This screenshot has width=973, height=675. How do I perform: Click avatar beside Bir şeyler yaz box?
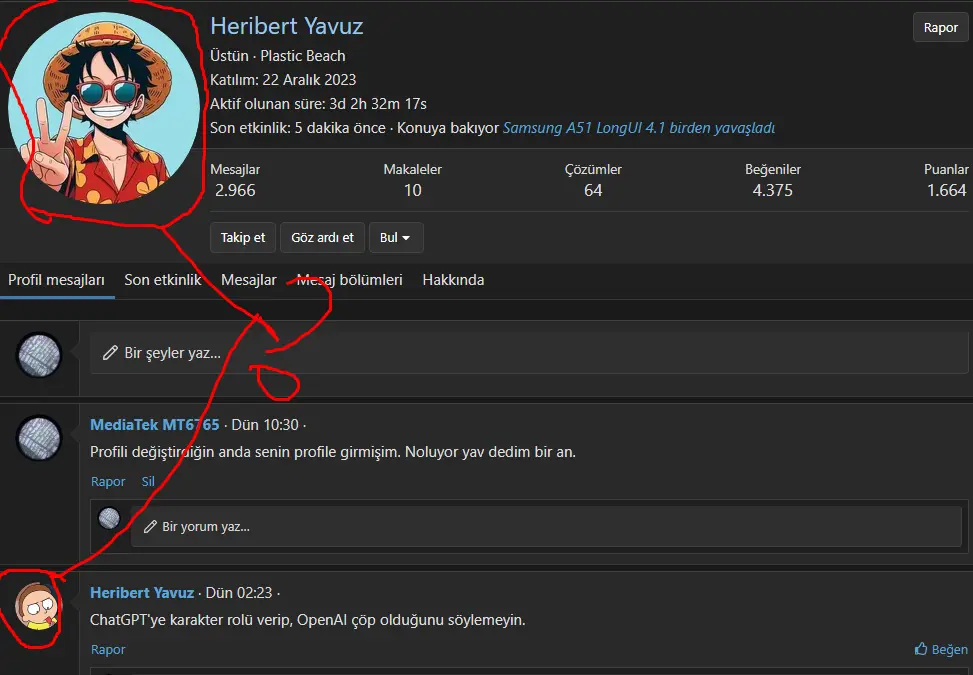pos(38,355)
